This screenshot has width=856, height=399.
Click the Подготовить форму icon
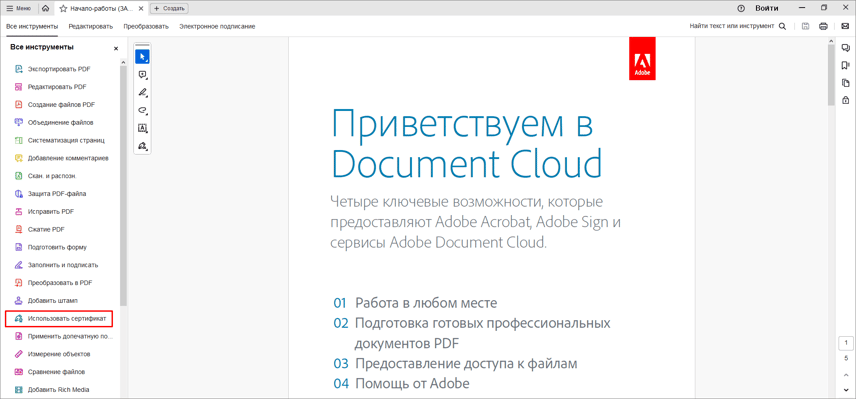tap(19, 247)
